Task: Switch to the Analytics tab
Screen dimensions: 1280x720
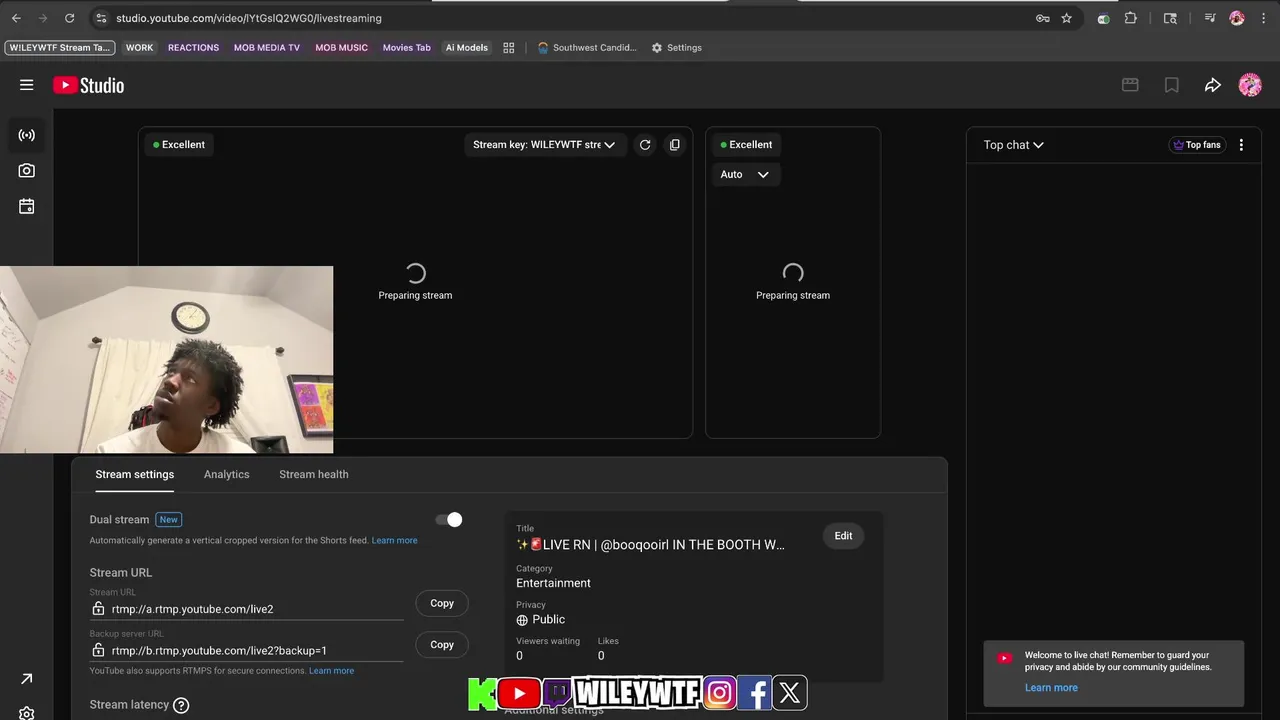Action: tap(227, 474)
